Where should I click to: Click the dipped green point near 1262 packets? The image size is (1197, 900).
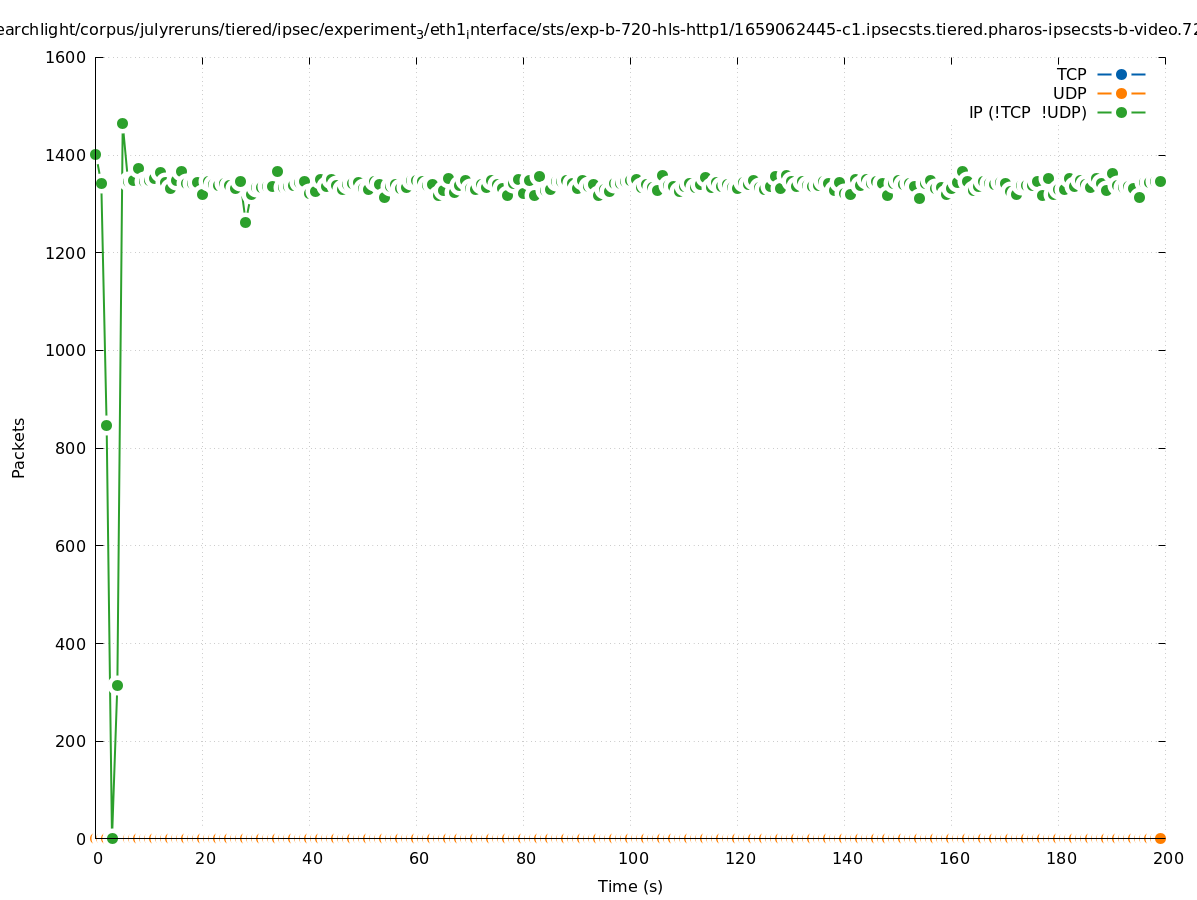tap(245, 222)
